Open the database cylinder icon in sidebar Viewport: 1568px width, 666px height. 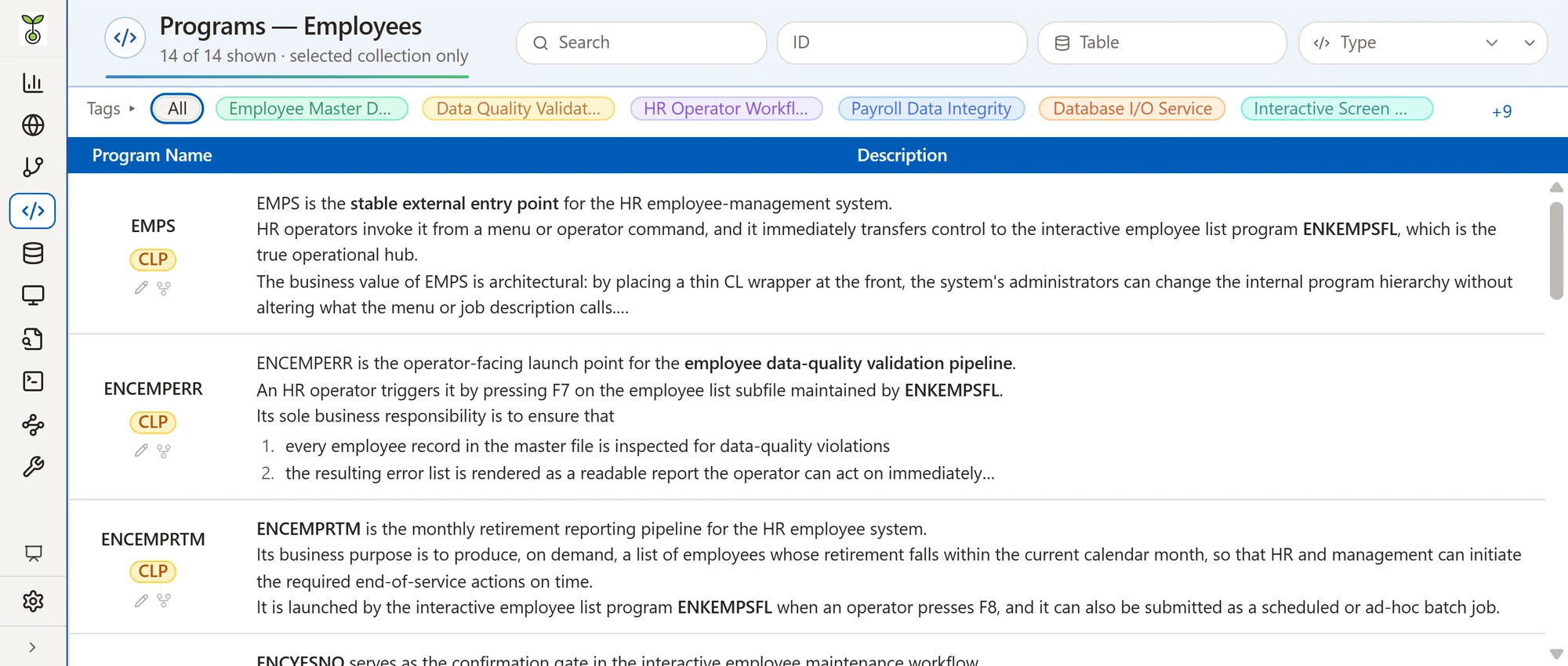[x=33, y=253]
